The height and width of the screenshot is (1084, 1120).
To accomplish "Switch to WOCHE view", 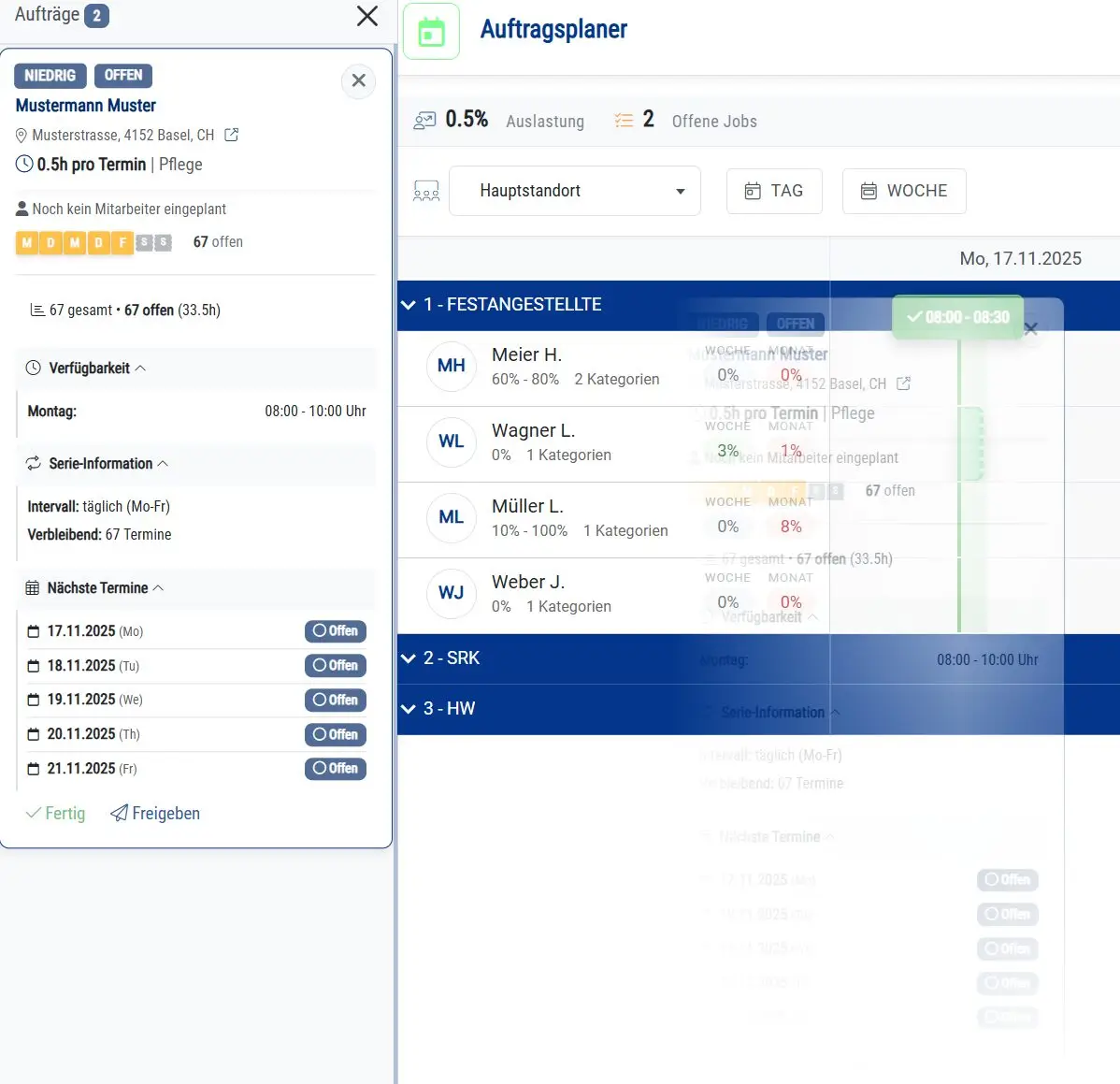I will [x=903, y=191].
